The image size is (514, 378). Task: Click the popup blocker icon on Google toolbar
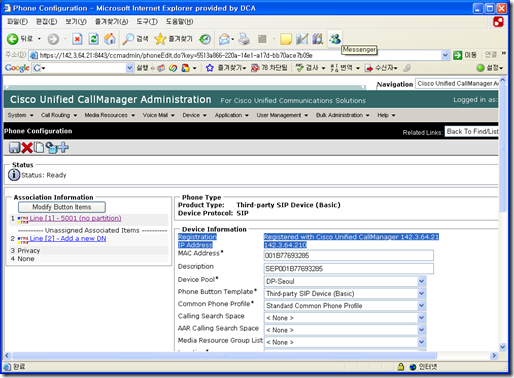pos(255,68)
